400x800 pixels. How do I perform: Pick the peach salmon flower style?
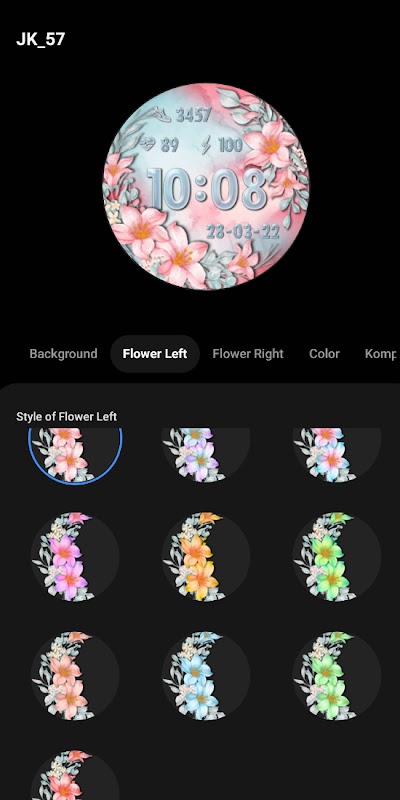(x=75, y=676)
